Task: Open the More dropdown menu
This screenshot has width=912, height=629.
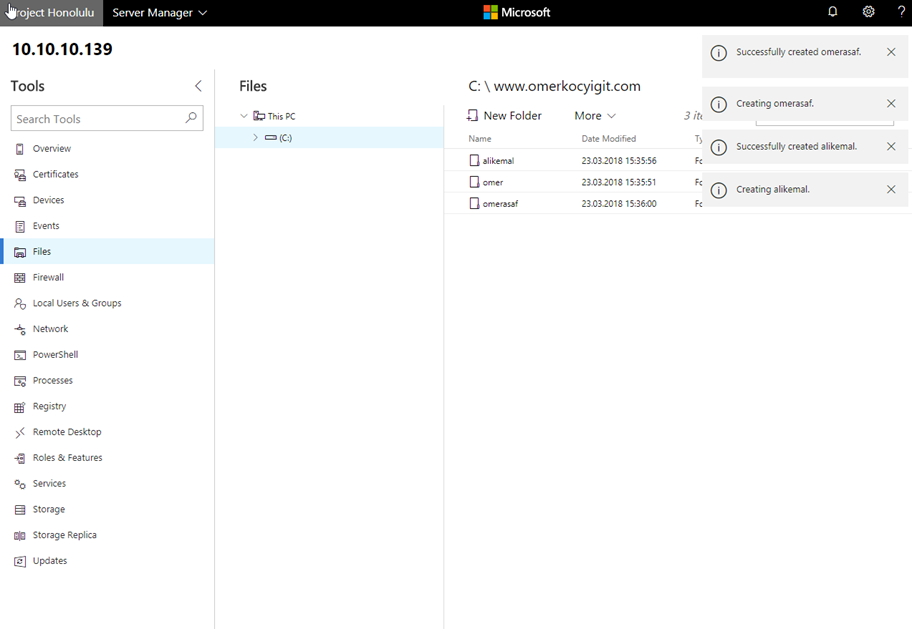Action: click(594, 116)
